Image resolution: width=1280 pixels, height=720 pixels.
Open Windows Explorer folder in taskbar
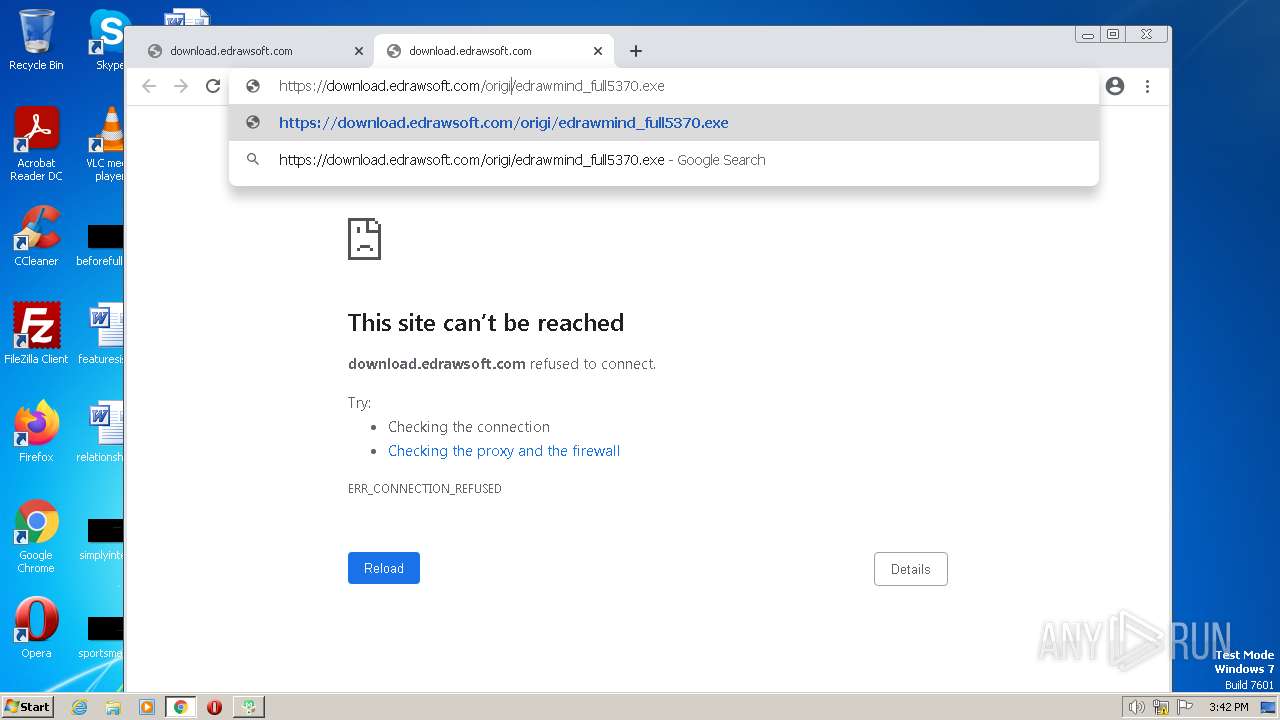(x=113, y=707)
